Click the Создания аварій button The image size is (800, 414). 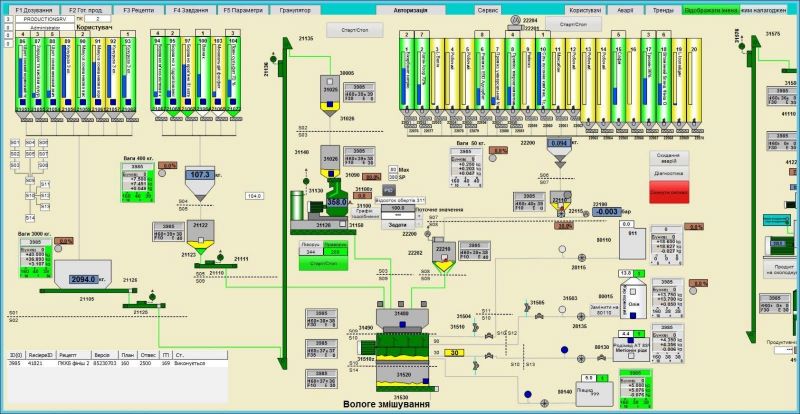click(x=670, y=157)
